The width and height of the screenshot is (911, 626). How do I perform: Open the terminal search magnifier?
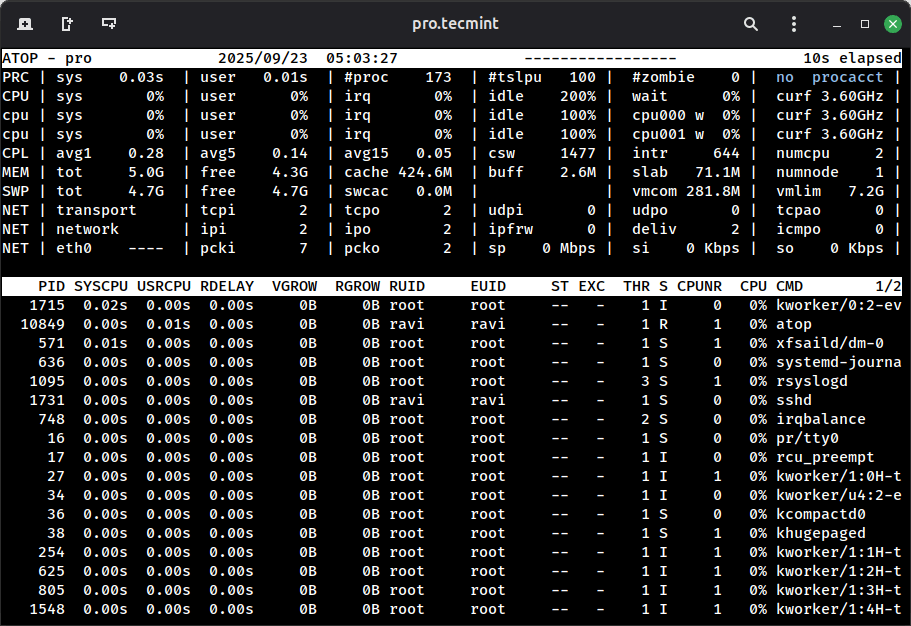click(751, 23)
